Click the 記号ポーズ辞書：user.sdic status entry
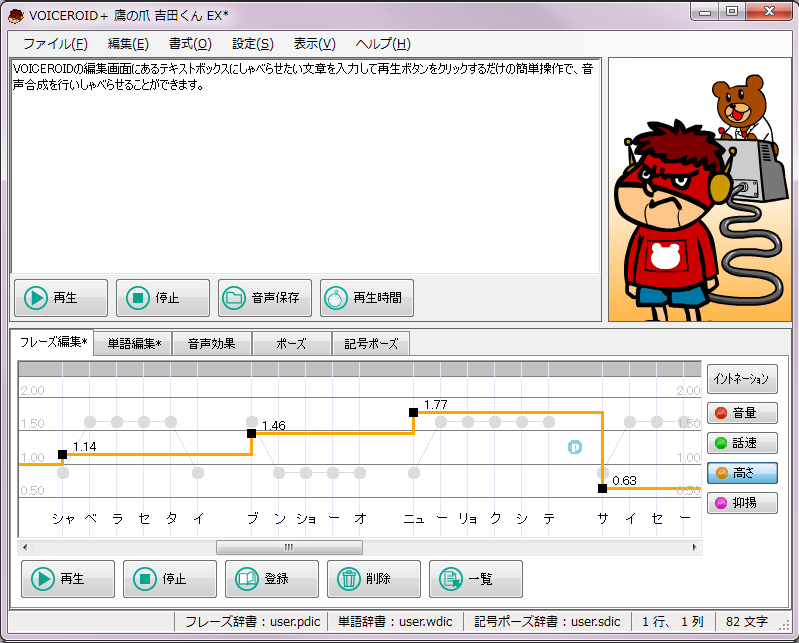This screenshot has width=799, height=643. 547,622
